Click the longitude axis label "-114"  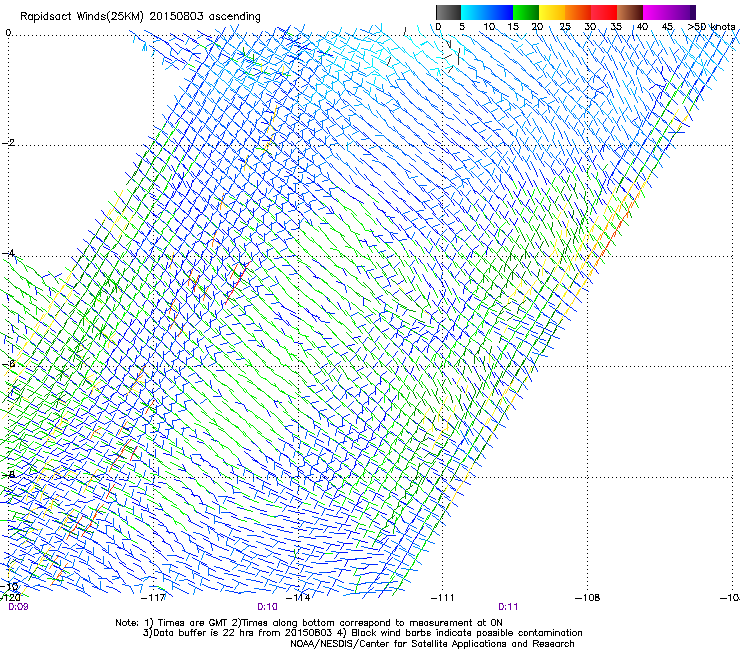coord(299,598)
